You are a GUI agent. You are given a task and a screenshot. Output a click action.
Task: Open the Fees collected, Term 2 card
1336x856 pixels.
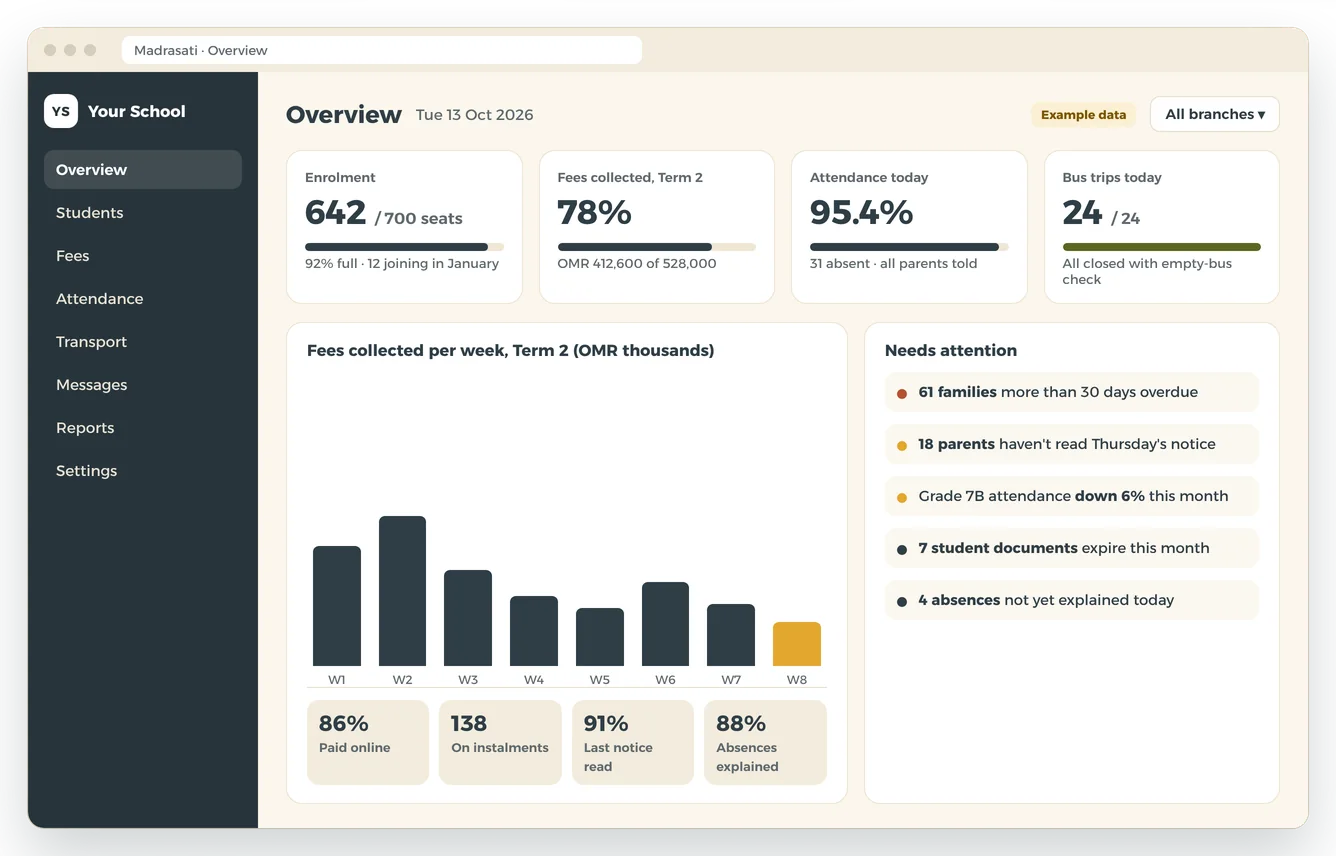[x=657, y=227]
